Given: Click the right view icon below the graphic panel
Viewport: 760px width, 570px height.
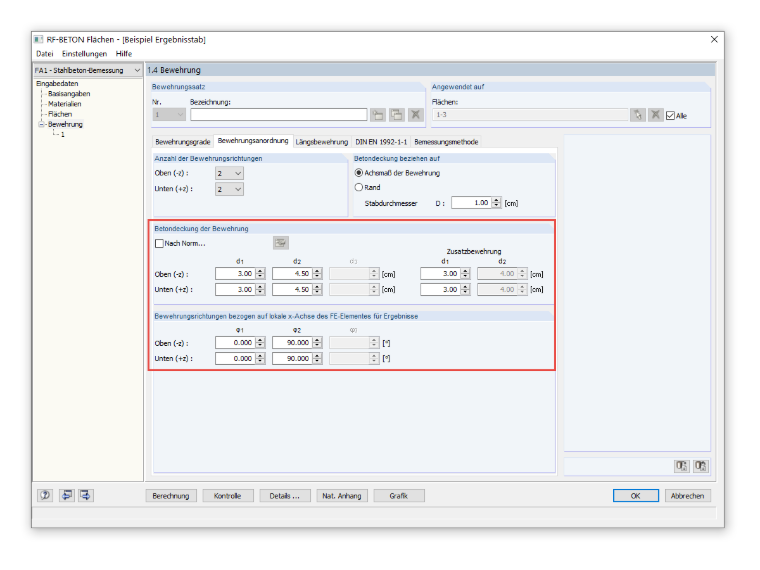Looking at the screenshot, I should 700,466.
